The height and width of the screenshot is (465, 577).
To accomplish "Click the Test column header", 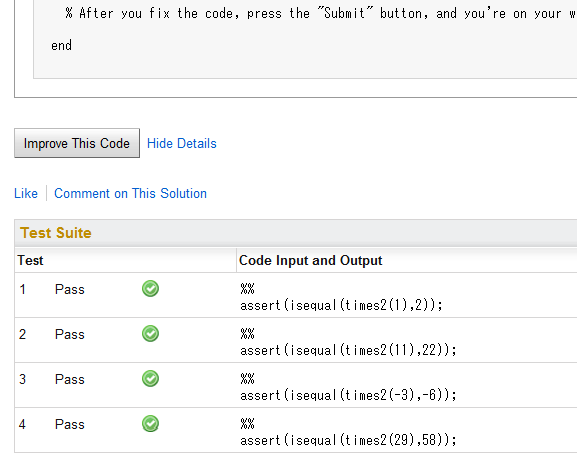I will (x=30, y=260).
